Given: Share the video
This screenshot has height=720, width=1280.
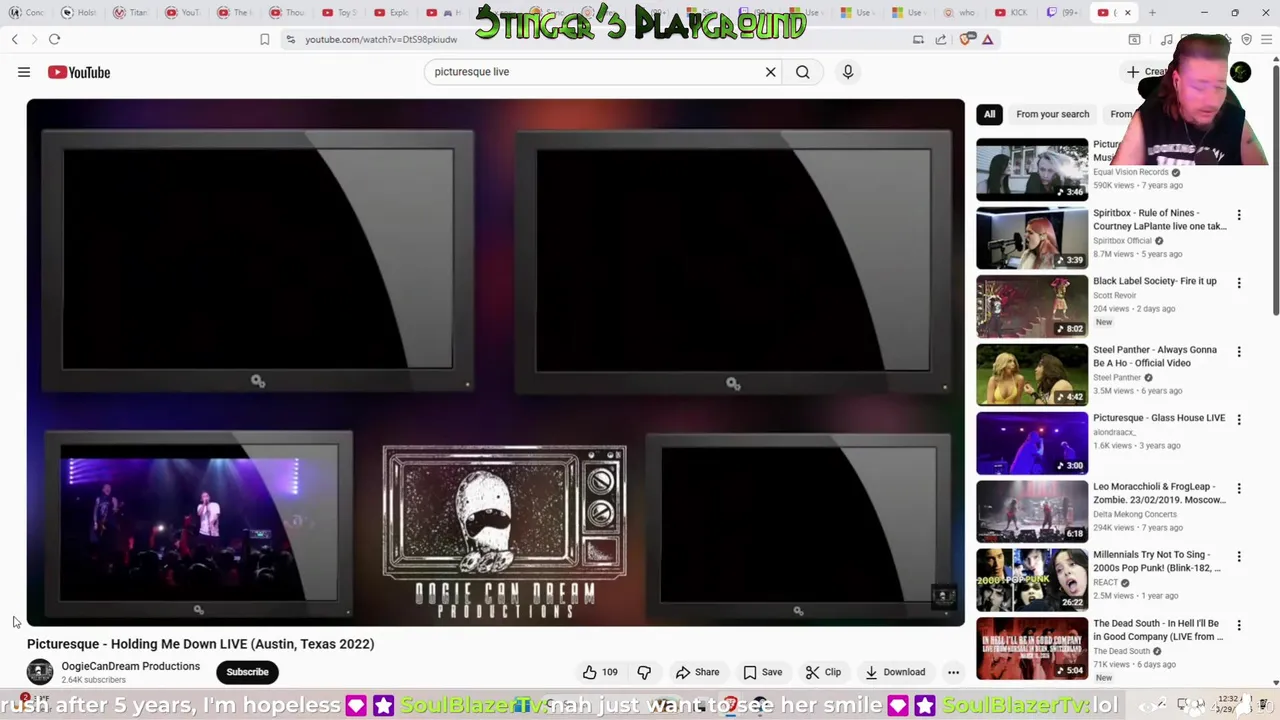Looking at the screenshot, I should (x=697, y=672).
